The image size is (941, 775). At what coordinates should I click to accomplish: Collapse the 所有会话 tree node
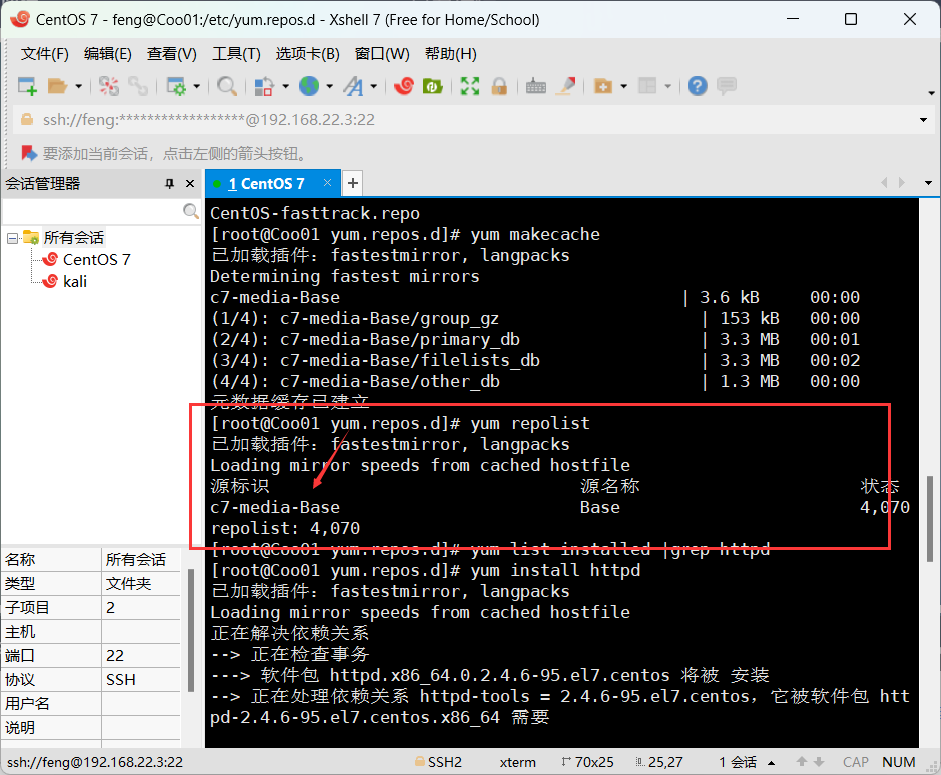coord(12,238)
